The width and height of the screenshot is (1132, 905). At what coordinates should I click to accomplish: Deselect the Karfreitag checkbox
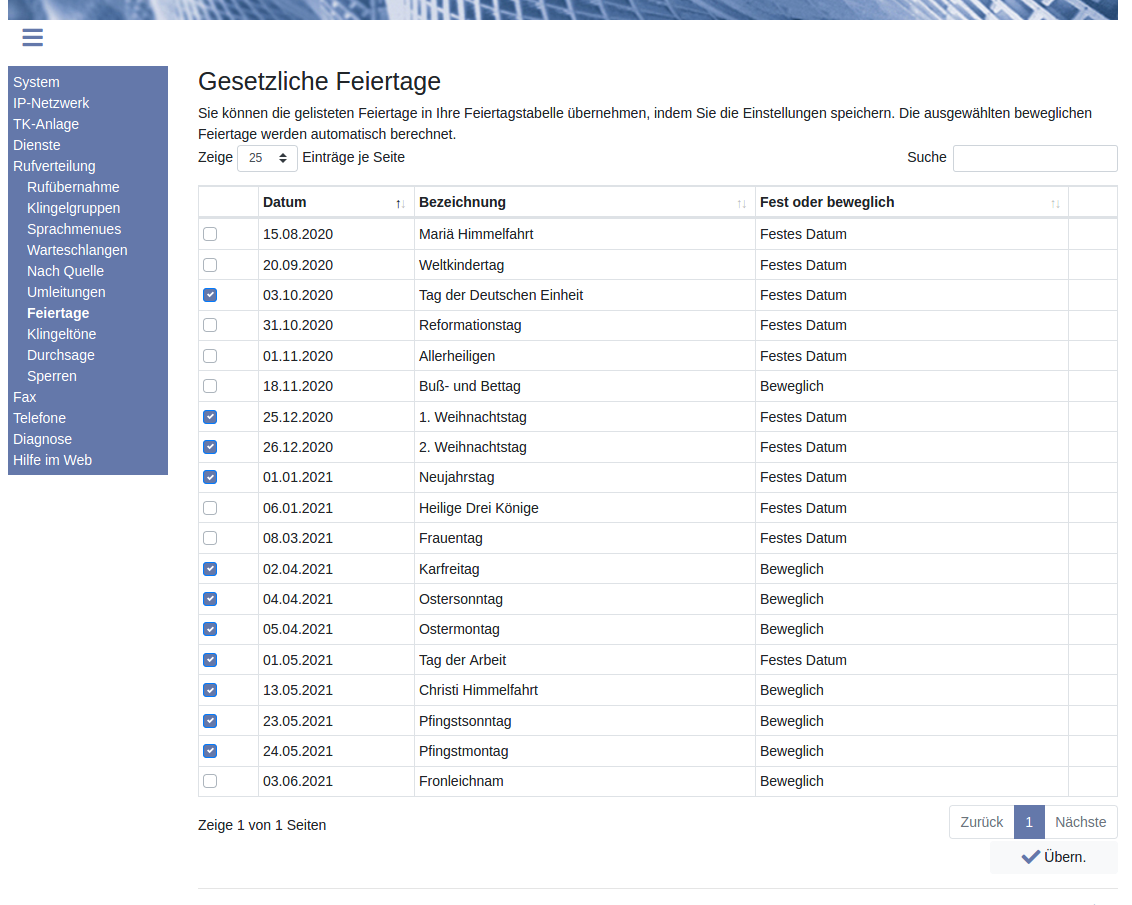point(210,569)
